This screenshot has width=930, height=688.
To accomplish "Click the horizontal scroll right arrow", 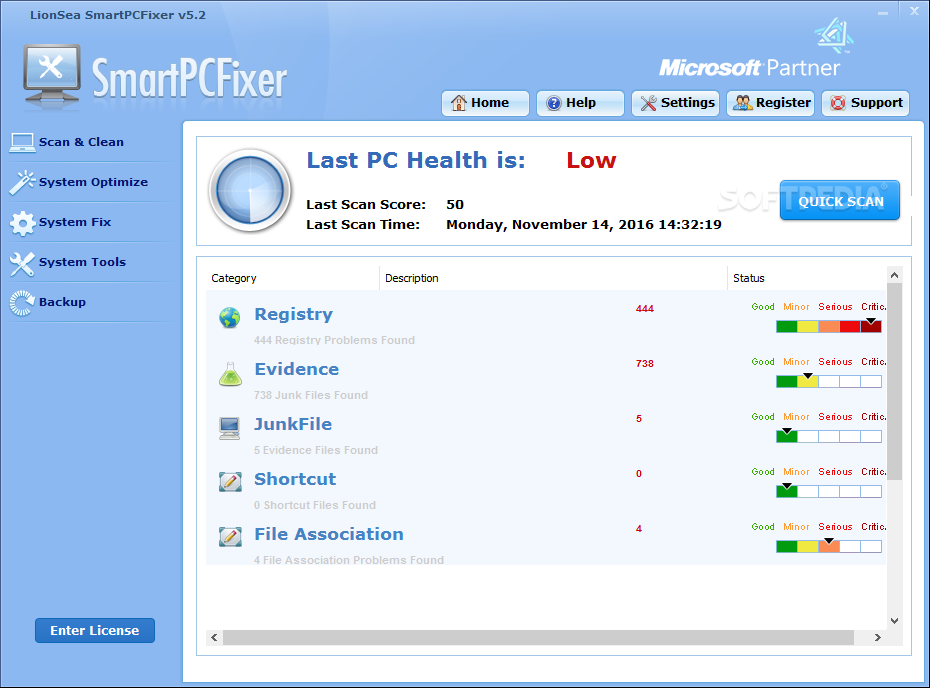I will [x=878, y=638].
